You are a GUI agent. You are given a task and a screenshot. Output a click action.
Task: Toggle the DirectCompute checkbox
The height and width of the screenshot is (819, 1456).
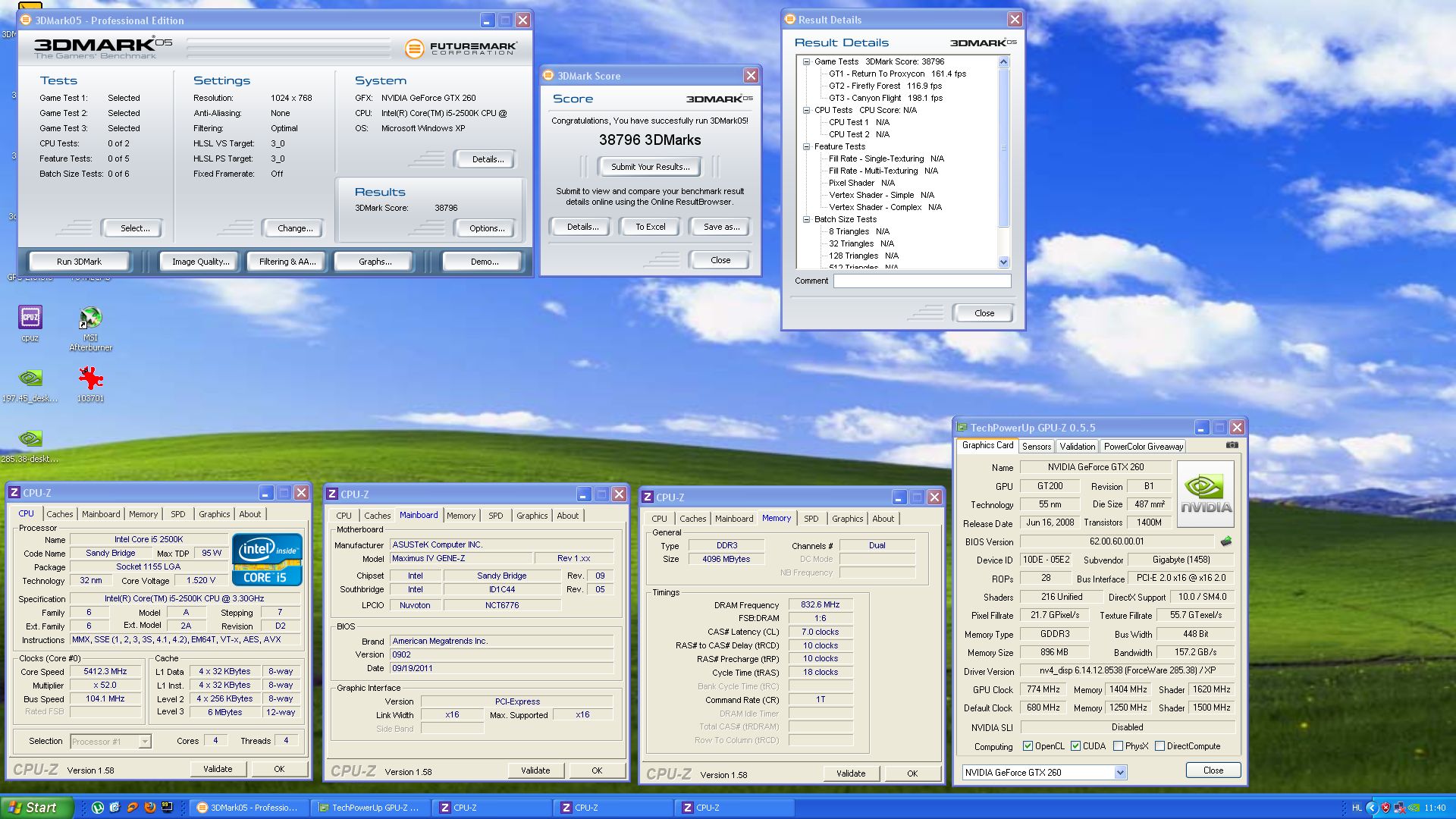pyautogui.click(x=1159, y=746)
